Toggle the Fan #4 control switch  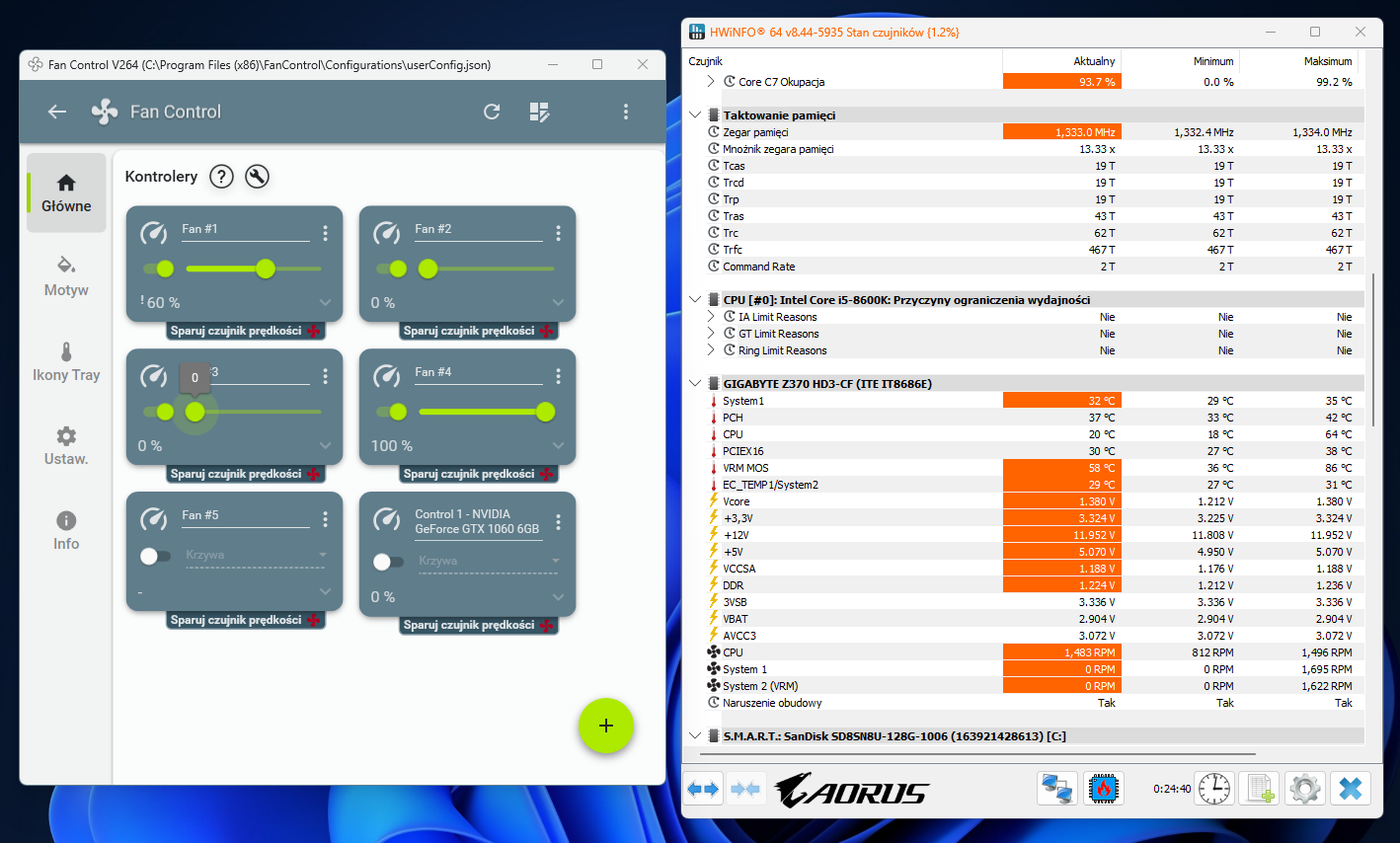pos(391,412)
